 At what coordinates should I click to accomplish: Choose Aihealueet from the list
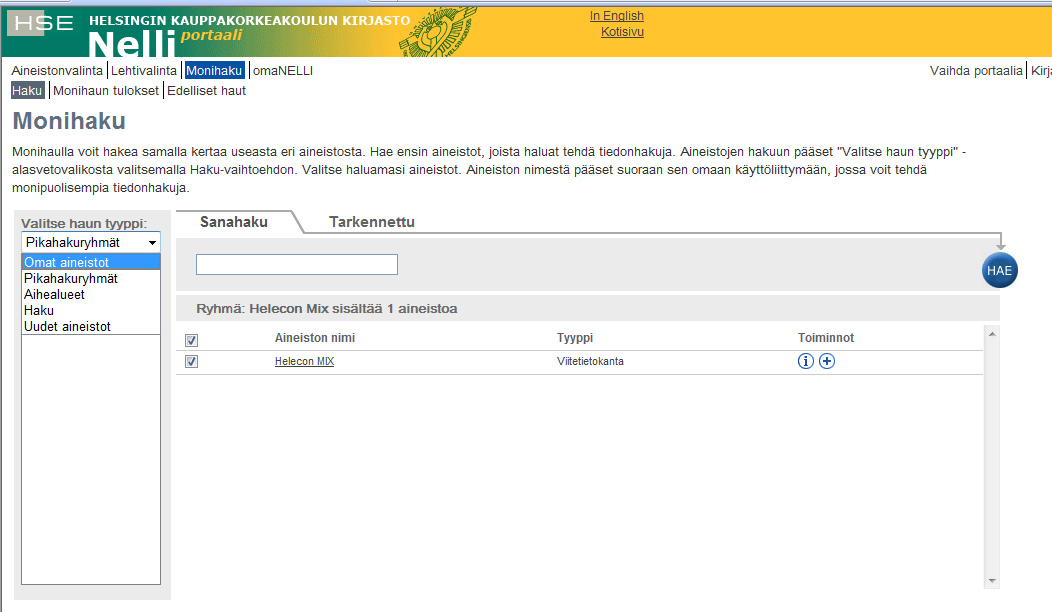54,295
